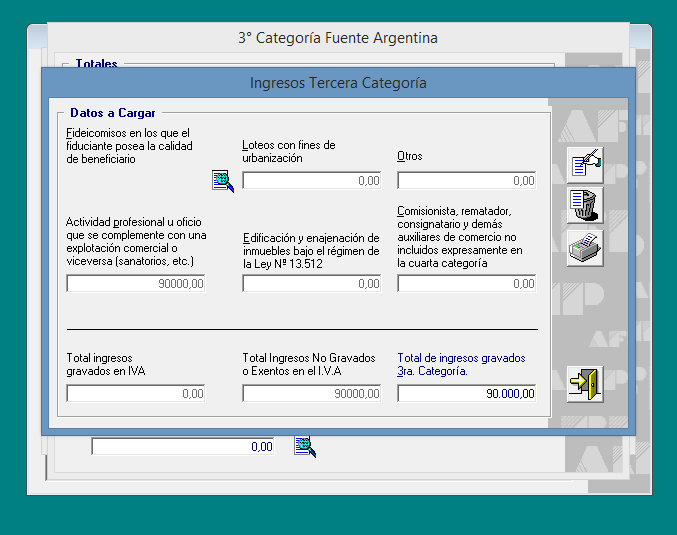This screenshot has height=535, width=677.
Task: Focus the Loteos con fines de urbanización field
Action: (x=311, y=181)
